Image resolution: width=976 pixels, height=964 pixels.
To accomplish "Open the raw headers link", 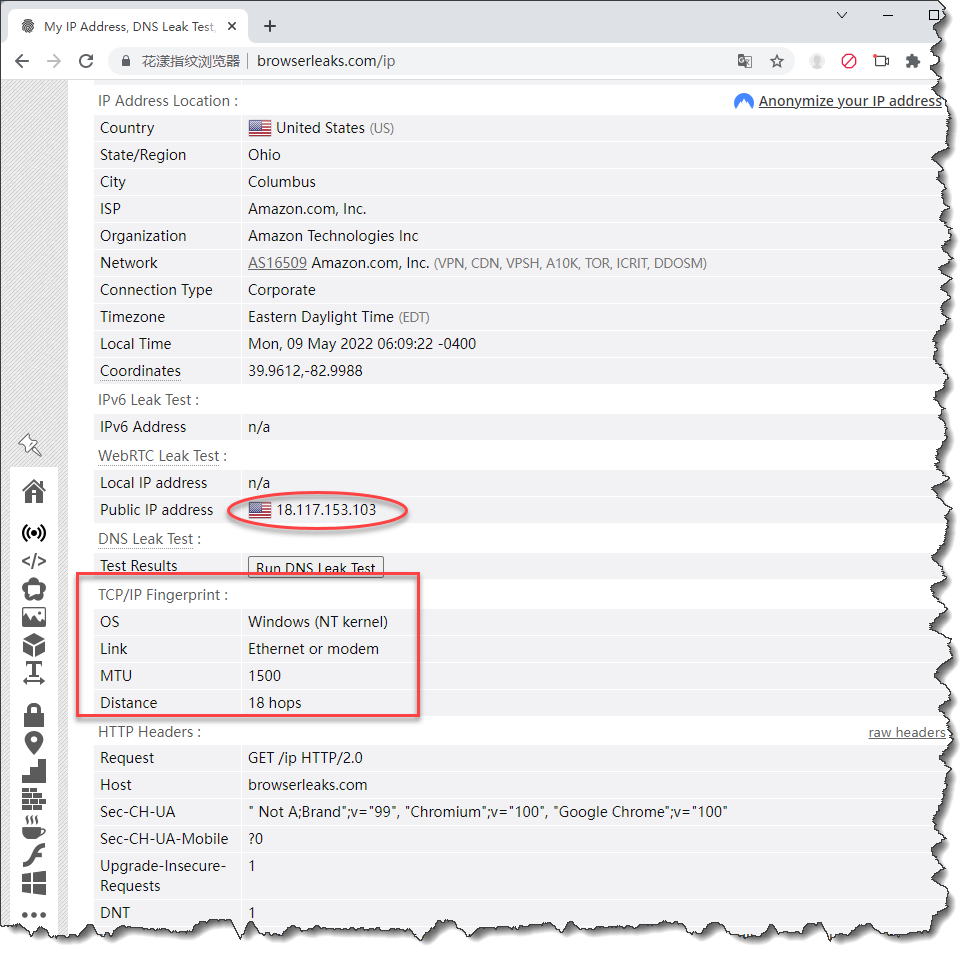I will 907,732.
